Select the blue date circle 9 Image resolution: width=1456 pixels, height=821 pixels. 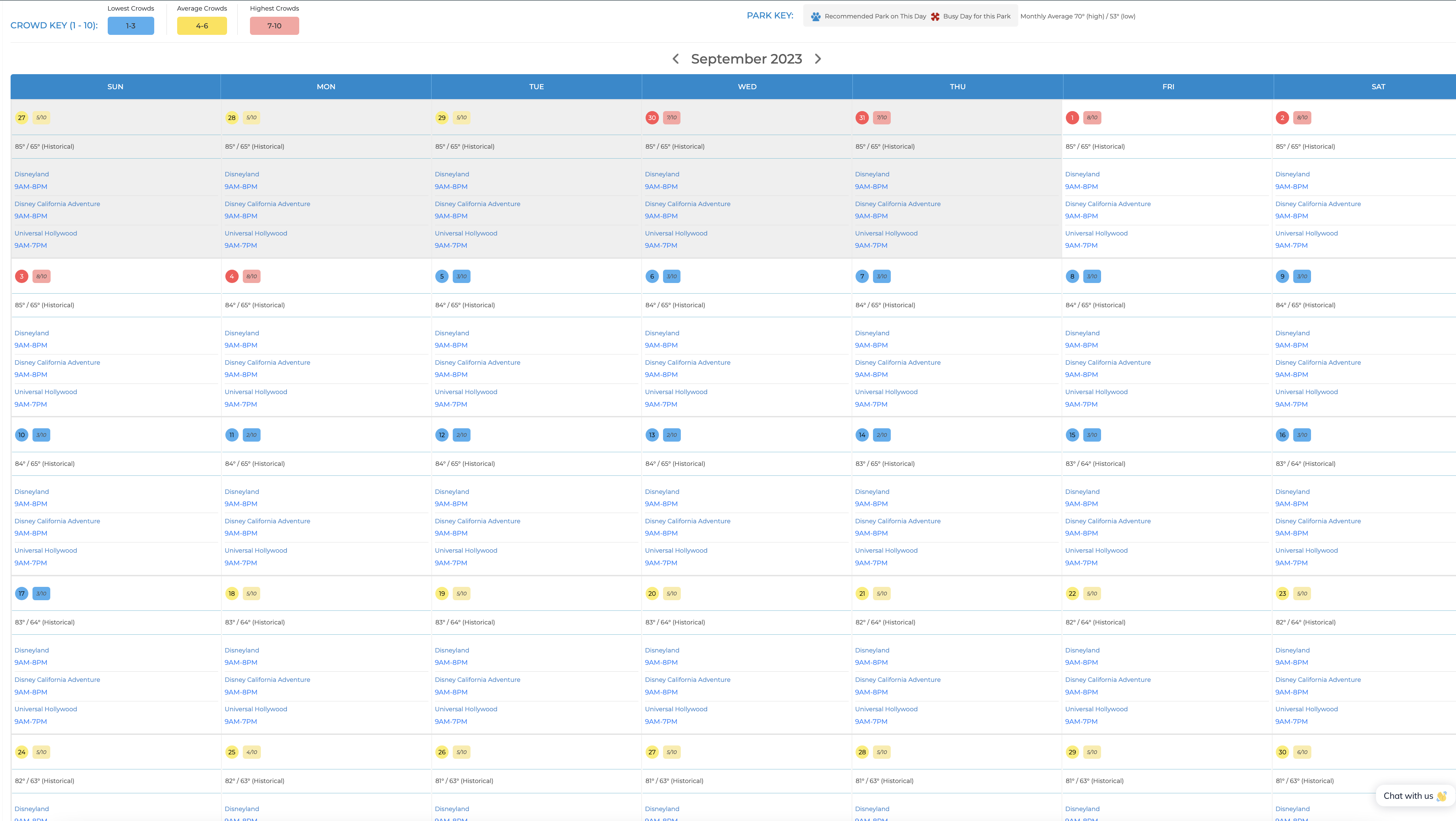click(x=1283, y=276)
